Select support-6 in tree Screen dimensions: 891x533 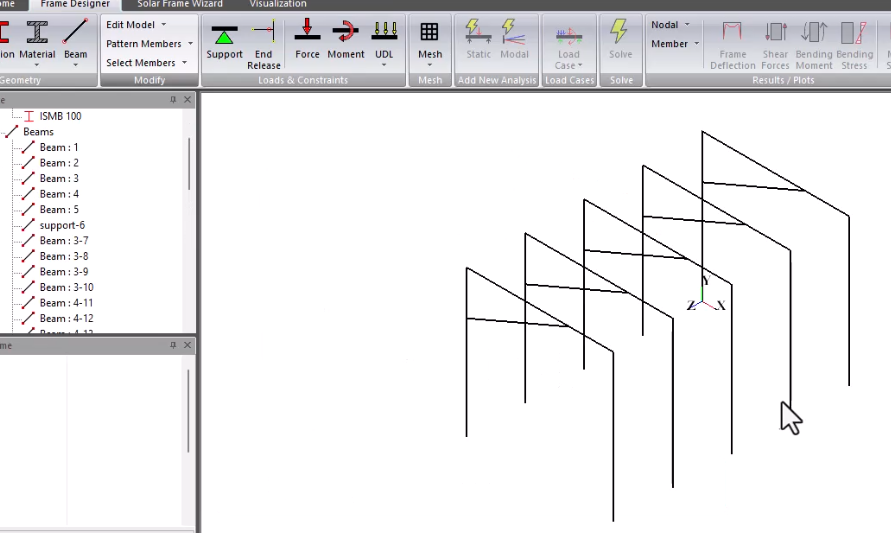click(x=62, y=225)
